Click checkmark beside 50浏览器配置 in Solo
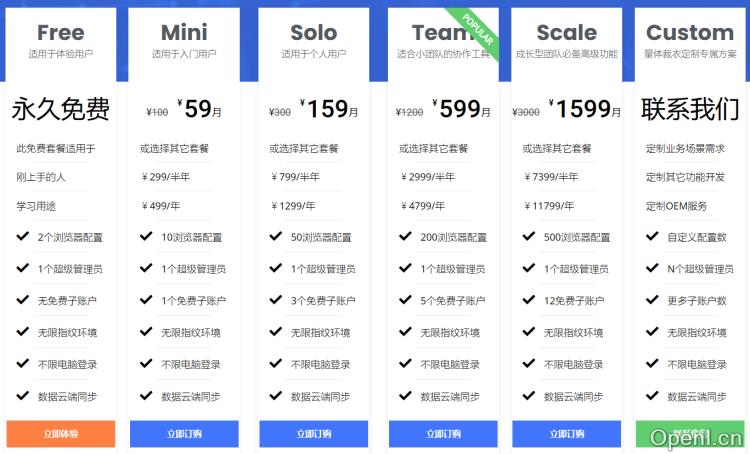750x454 pixels. pyautogui.click(x=275, y=237)
